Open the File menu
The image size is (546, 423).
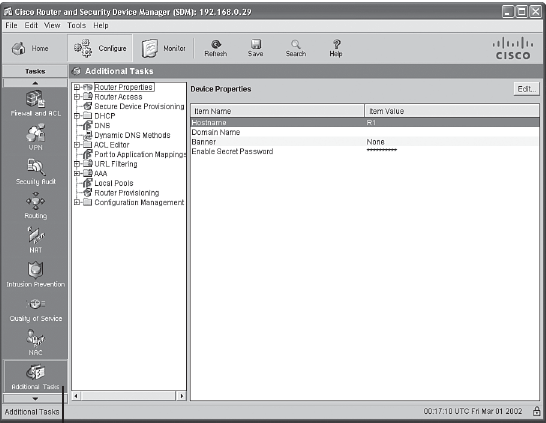pos(11,25)
